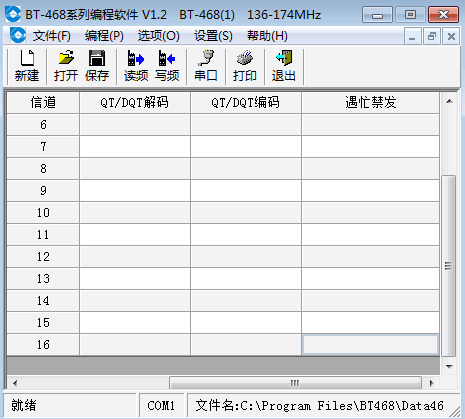Click QT/DQT解码 cell for channel 6
The width and height of the screenshot is (465, 419).
click(x=135, y=125)
